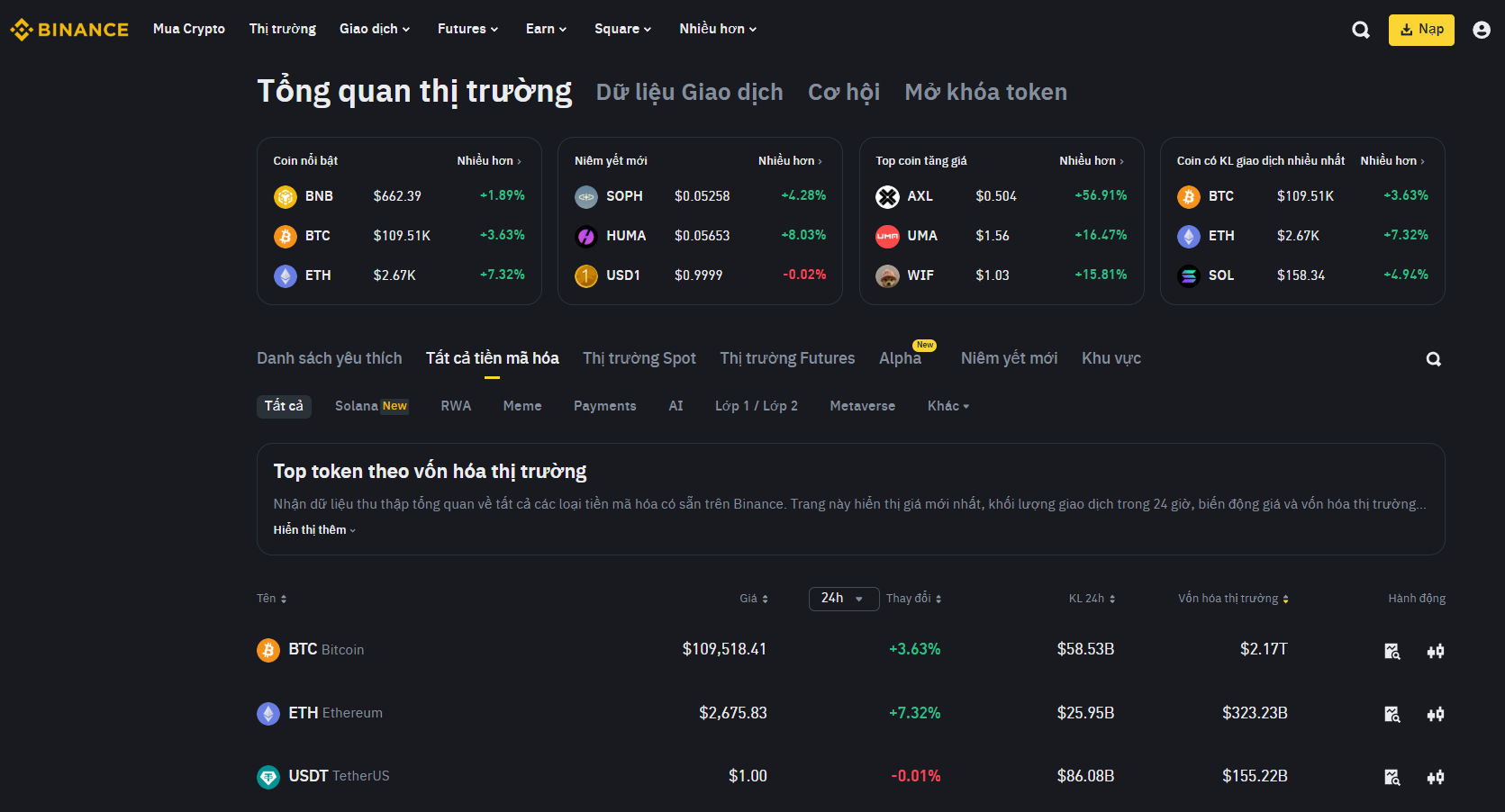The image size is (1505, 812).
Task: Open BTC row trade icon
Action: [x=1436, y=651]
